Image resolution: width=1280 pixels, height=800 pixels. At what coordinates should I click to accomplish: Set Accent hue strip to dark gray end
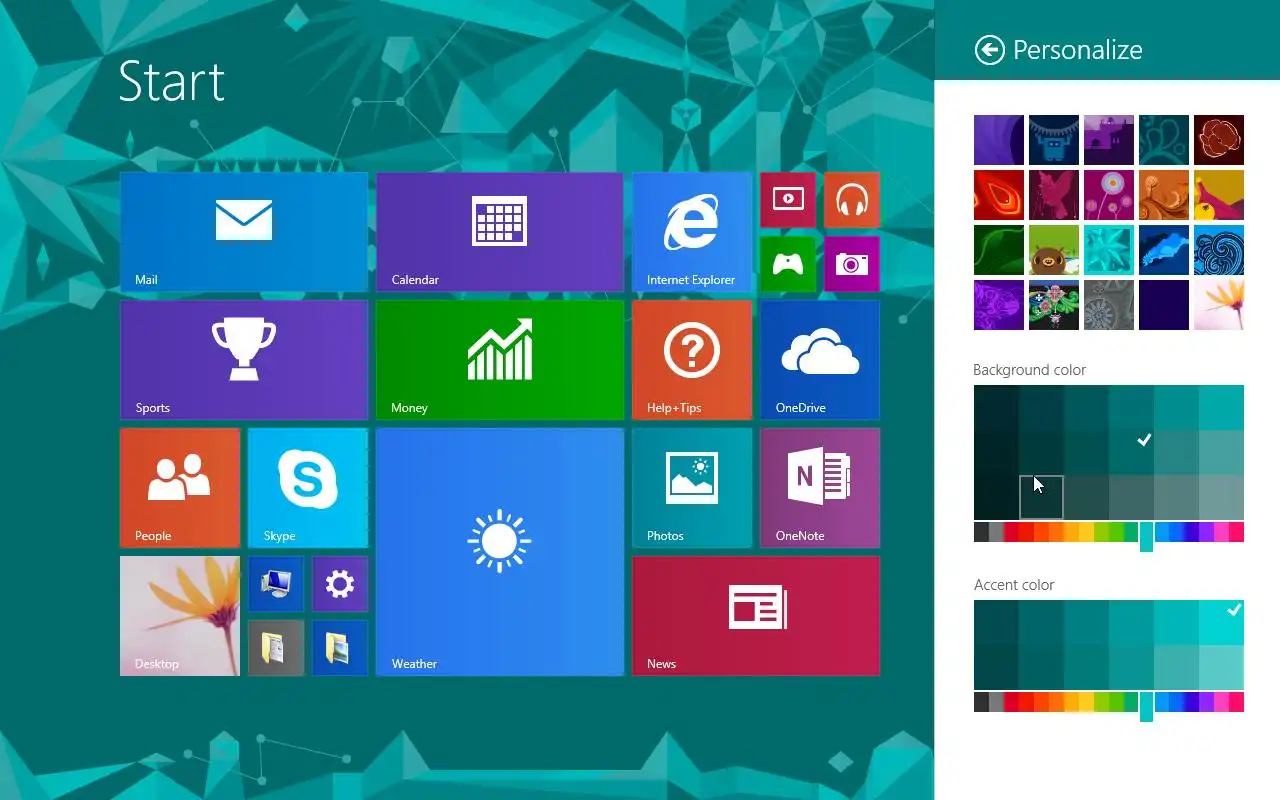point(981,702)
